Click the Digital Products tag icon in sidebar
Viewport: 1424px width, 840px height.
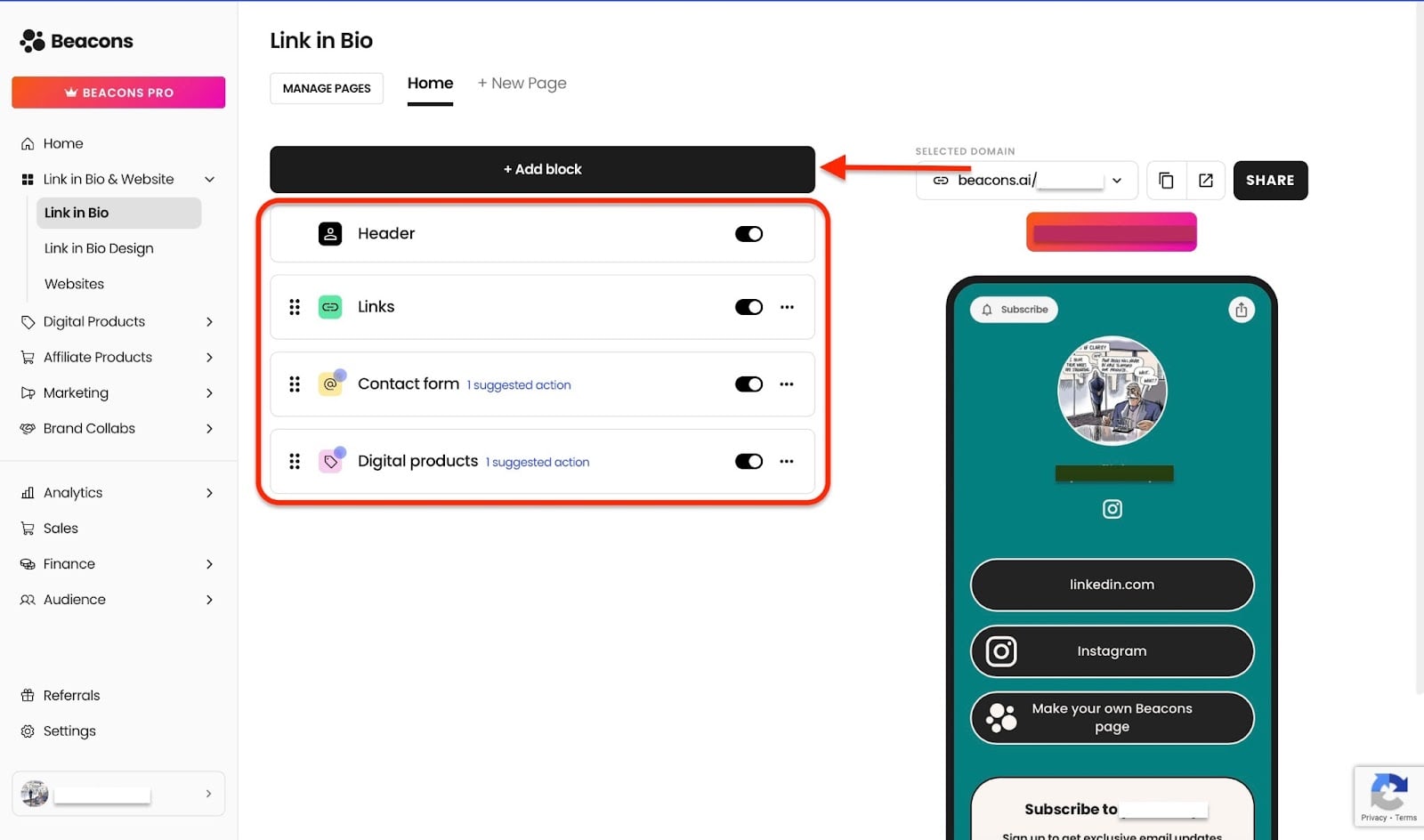pos(28,322)
